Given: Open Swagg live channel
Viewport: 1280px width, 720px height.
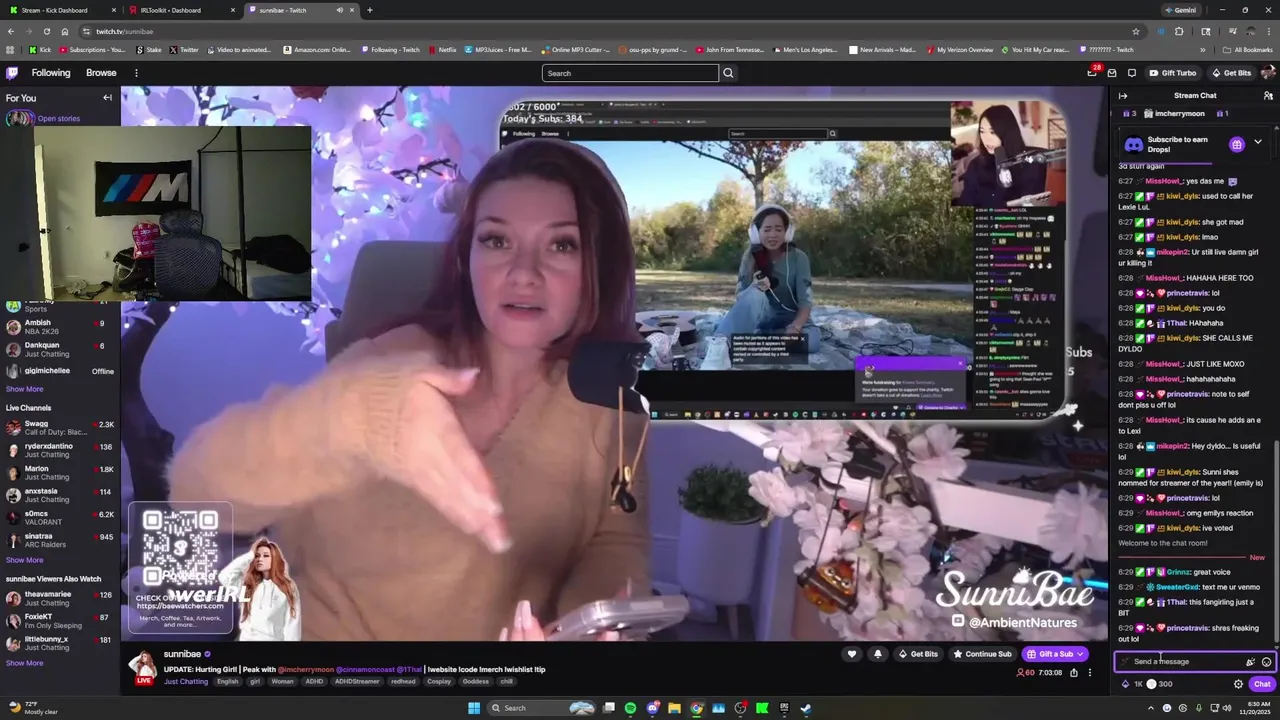Looking at the screenshot, I should coord(60,428).
